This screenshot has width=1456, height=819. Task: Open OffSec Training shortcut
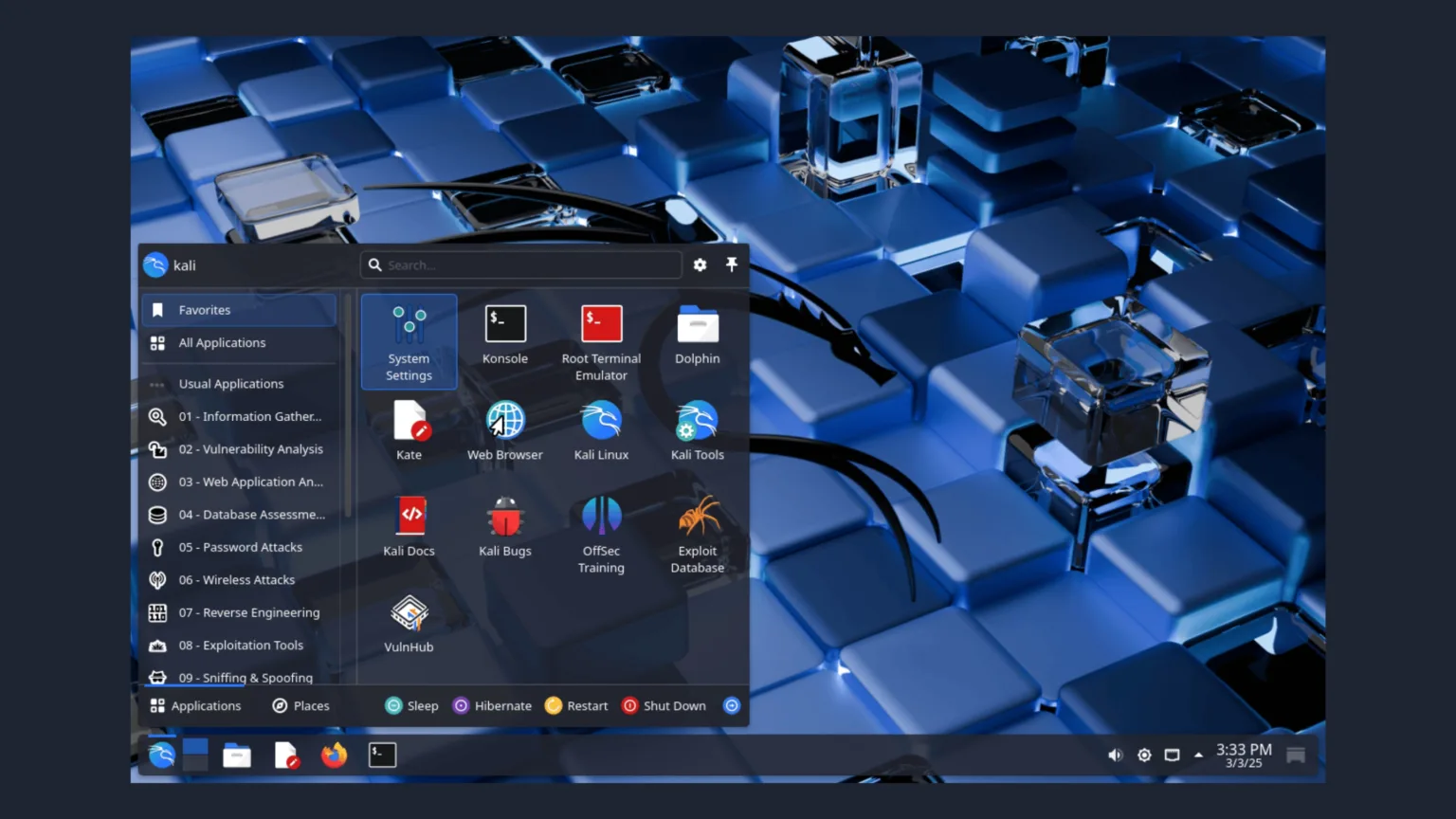pos(601,534)
